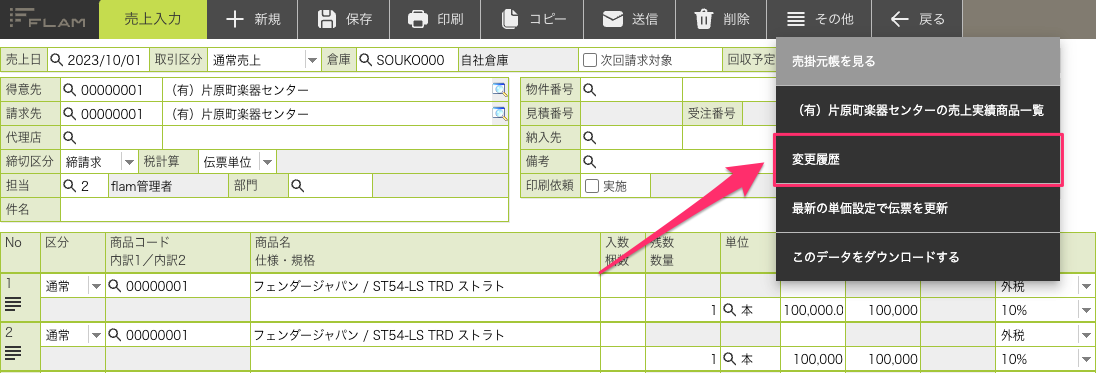
Task: Click the search icon in 代理店 field
Action: 69,137
